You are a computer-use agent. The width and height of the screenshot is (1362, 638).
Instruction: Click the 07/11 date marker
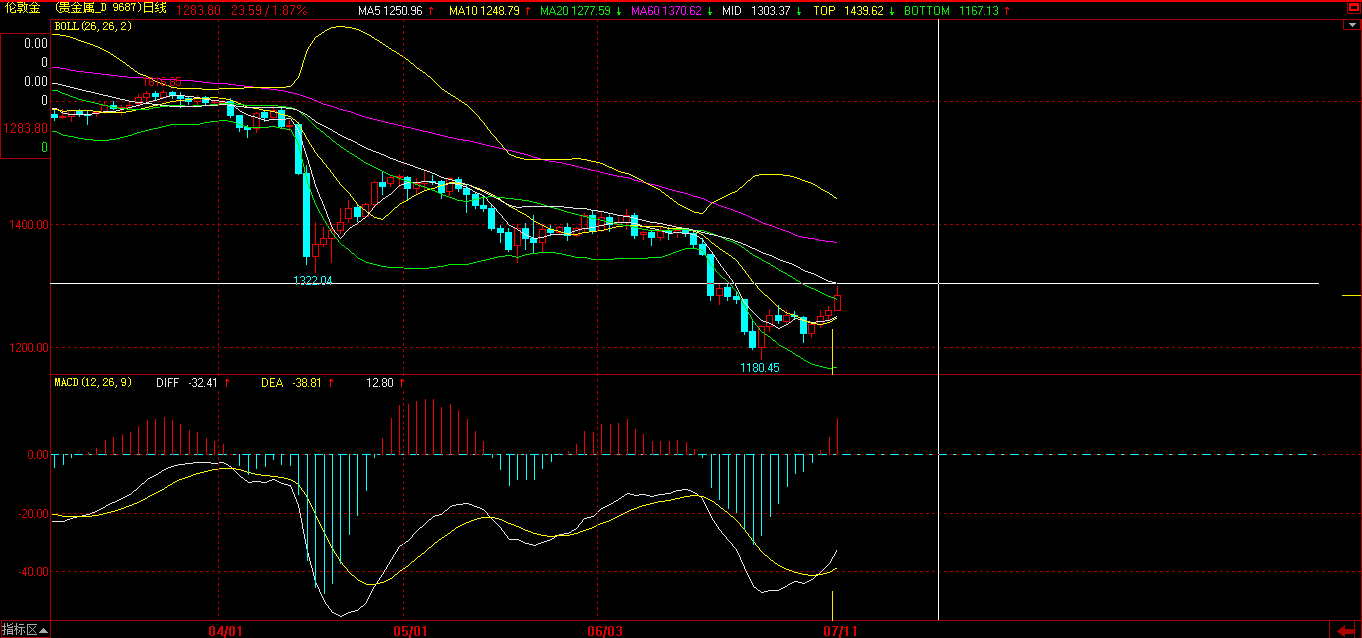pos(841,631)
